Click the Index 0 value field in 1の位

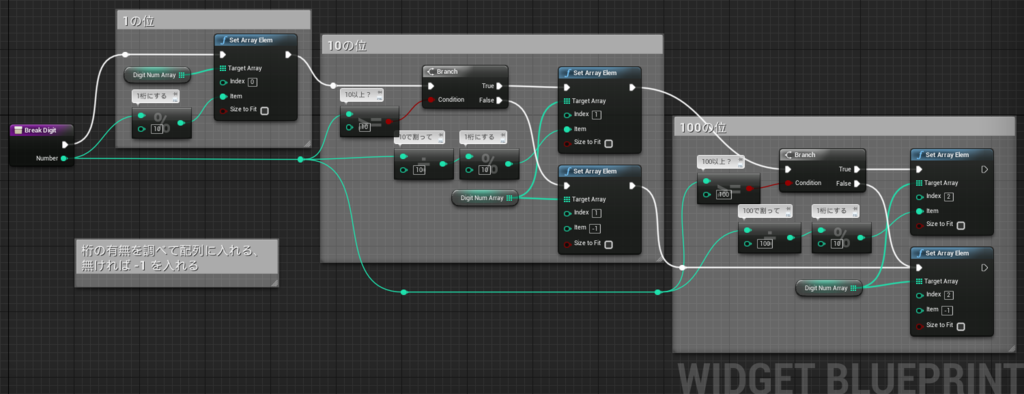pyautogui.click(x=252, y=82)
